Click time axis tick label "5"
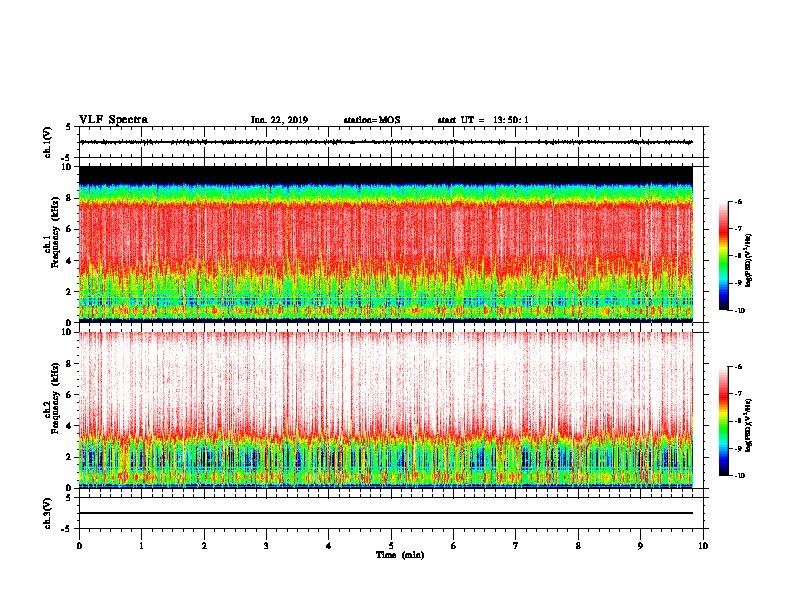This screenshot has height=612, width=792. (391, 546)
